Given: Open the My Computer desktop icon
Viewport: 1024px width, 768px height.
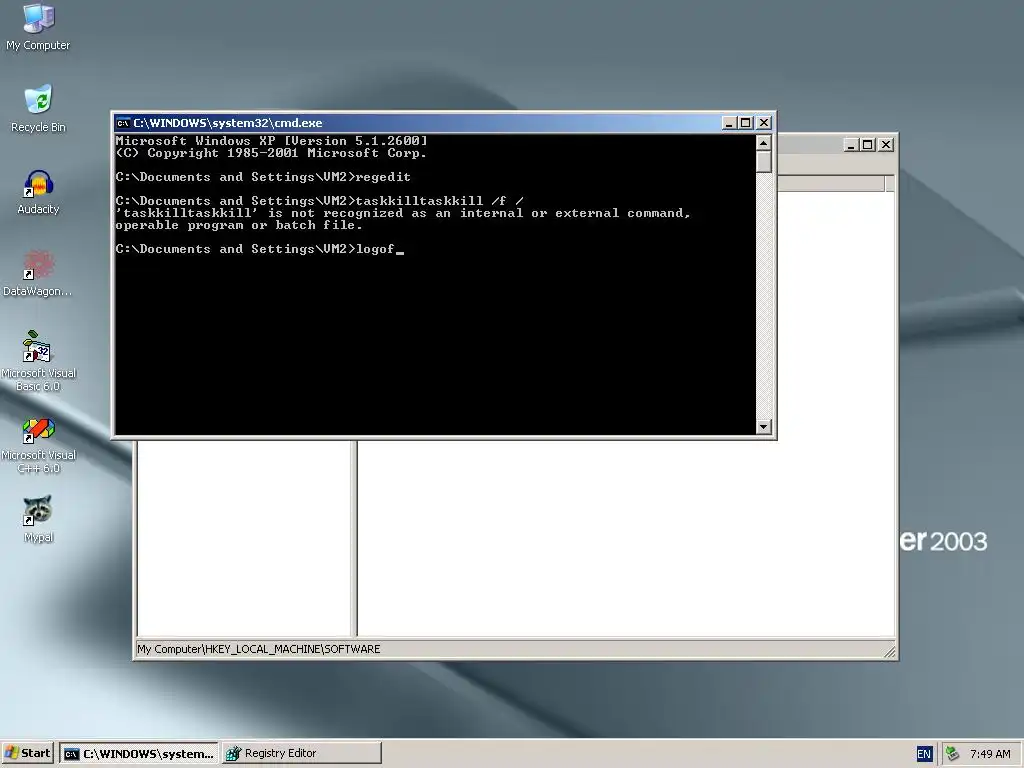Looking at the screenshot, I should pyautogui.click(x=38, y=26).
